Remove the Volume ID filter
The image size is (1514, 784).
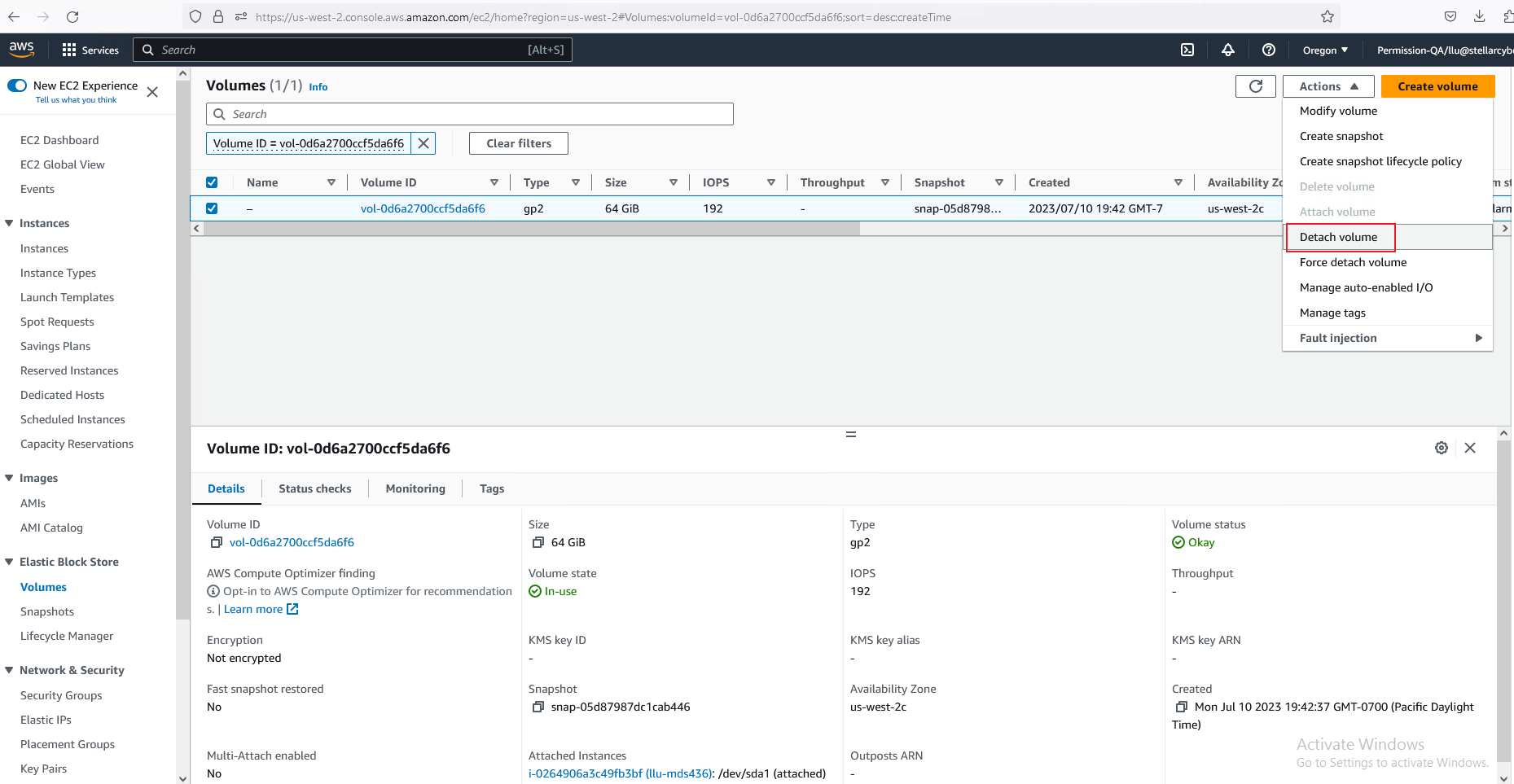[x=423, y=143]
